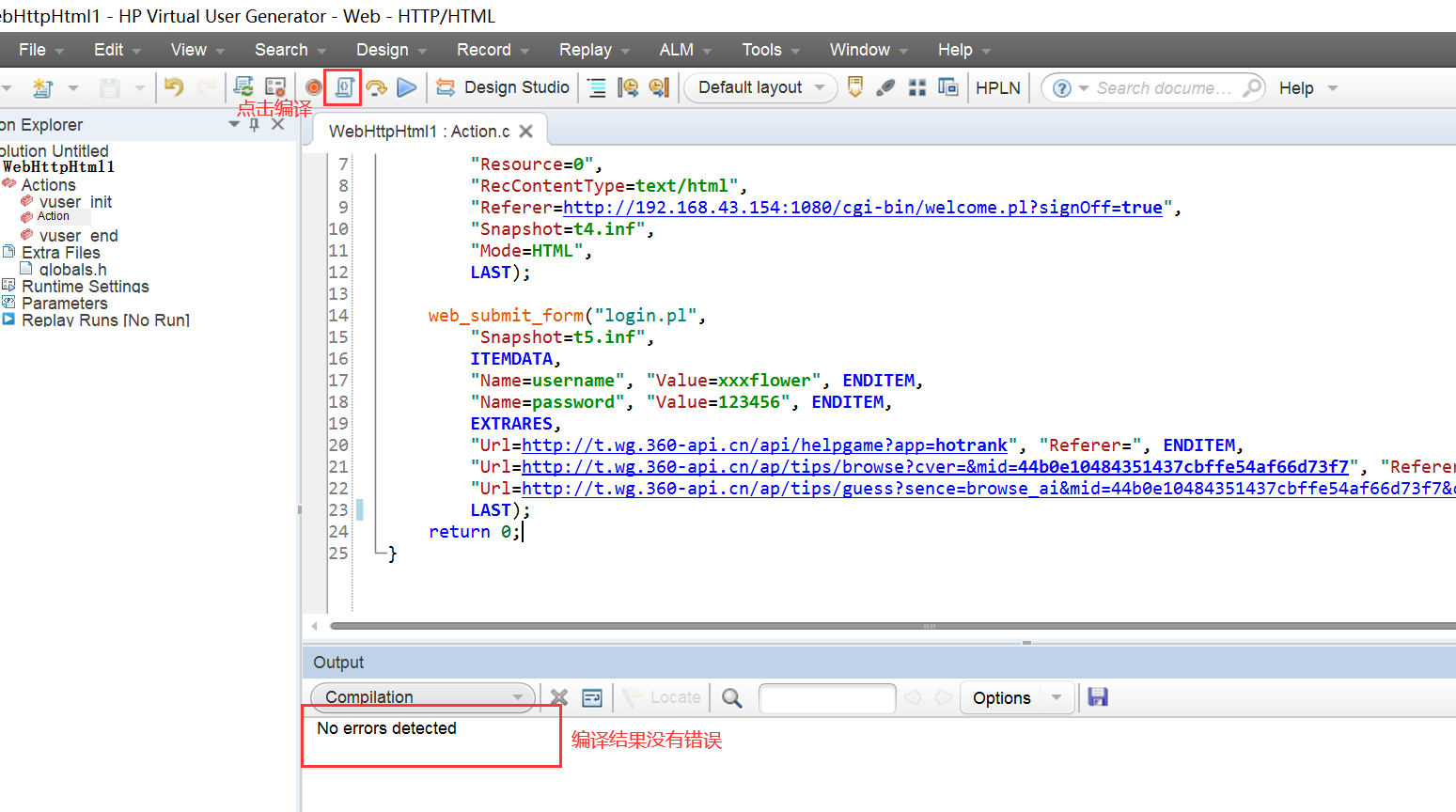
Task: Open the Record menu
Action: (x=493, y=50)
